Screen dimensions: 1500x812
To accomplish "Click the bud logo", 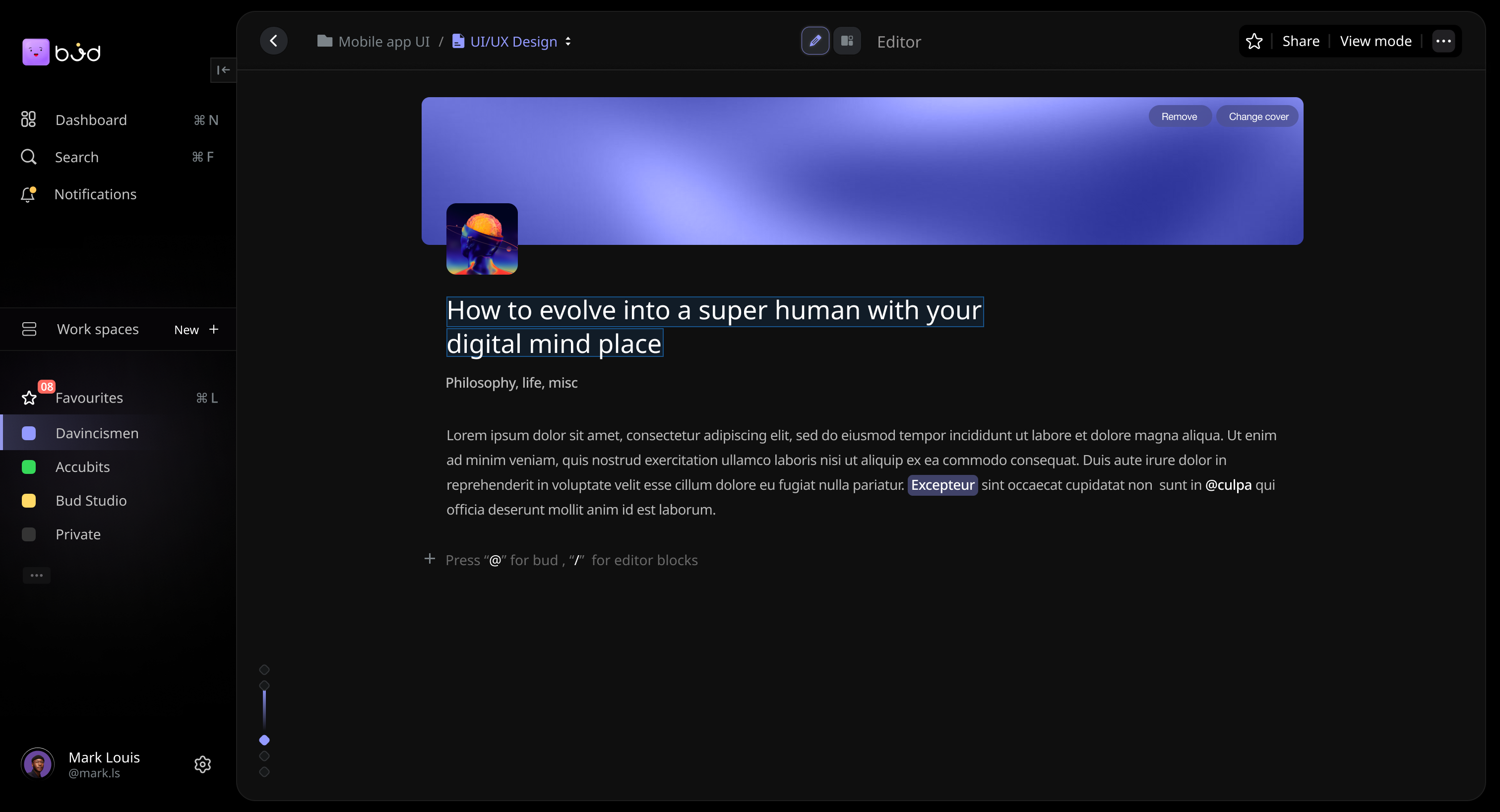I will pos(62,53).
